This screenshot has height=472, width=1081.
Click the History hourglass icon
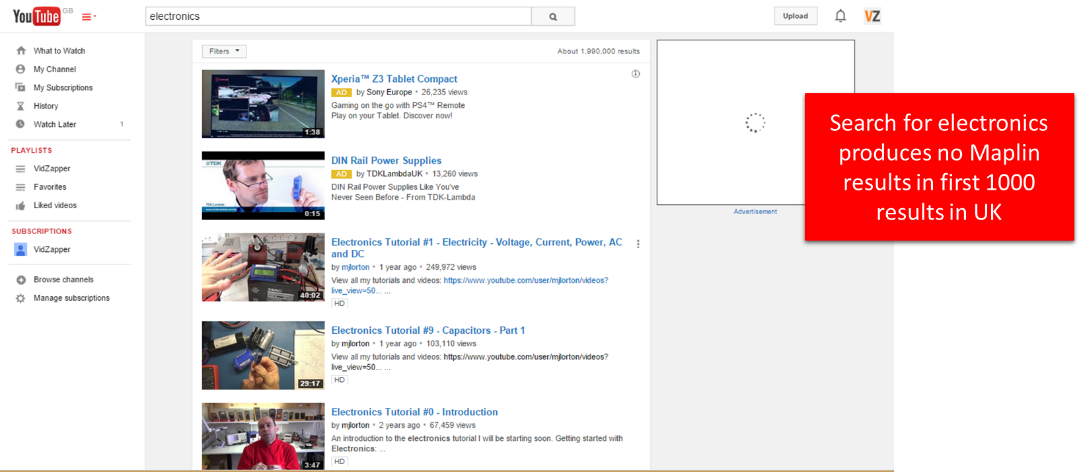[x=21, y=106]
